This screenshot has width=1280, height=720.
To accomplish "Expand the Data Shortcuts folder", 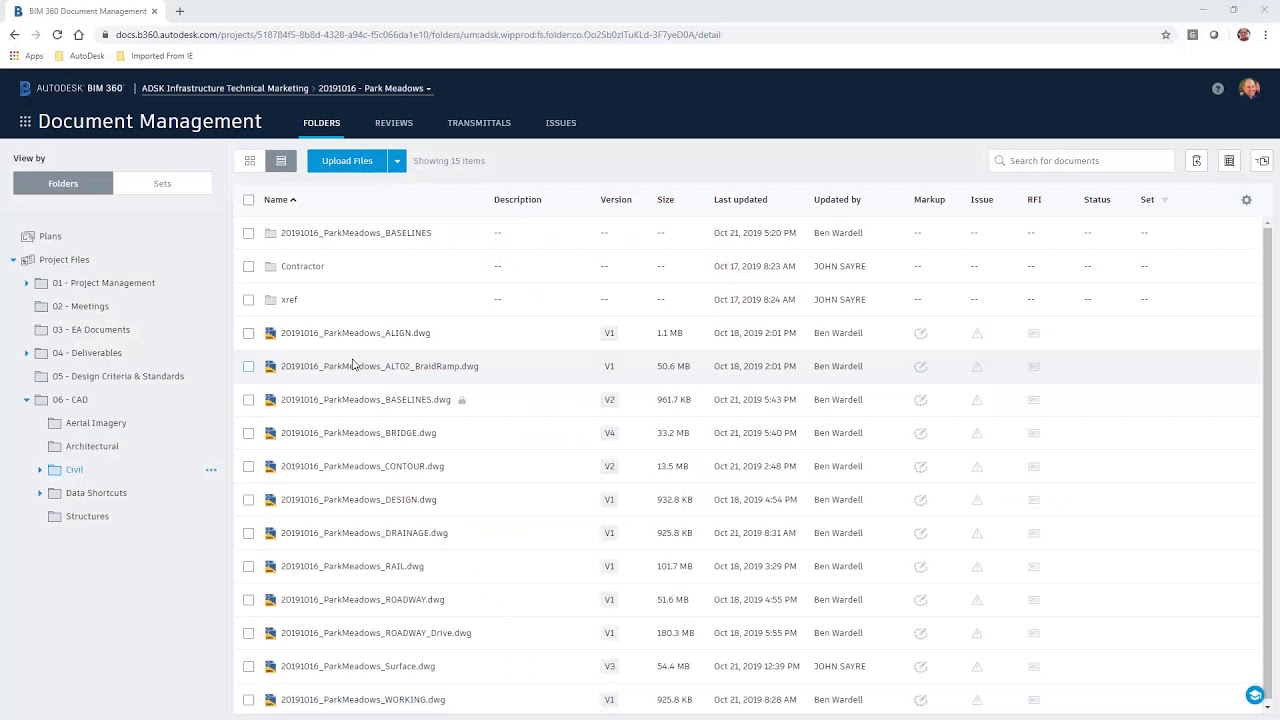I will click(40, 493).
